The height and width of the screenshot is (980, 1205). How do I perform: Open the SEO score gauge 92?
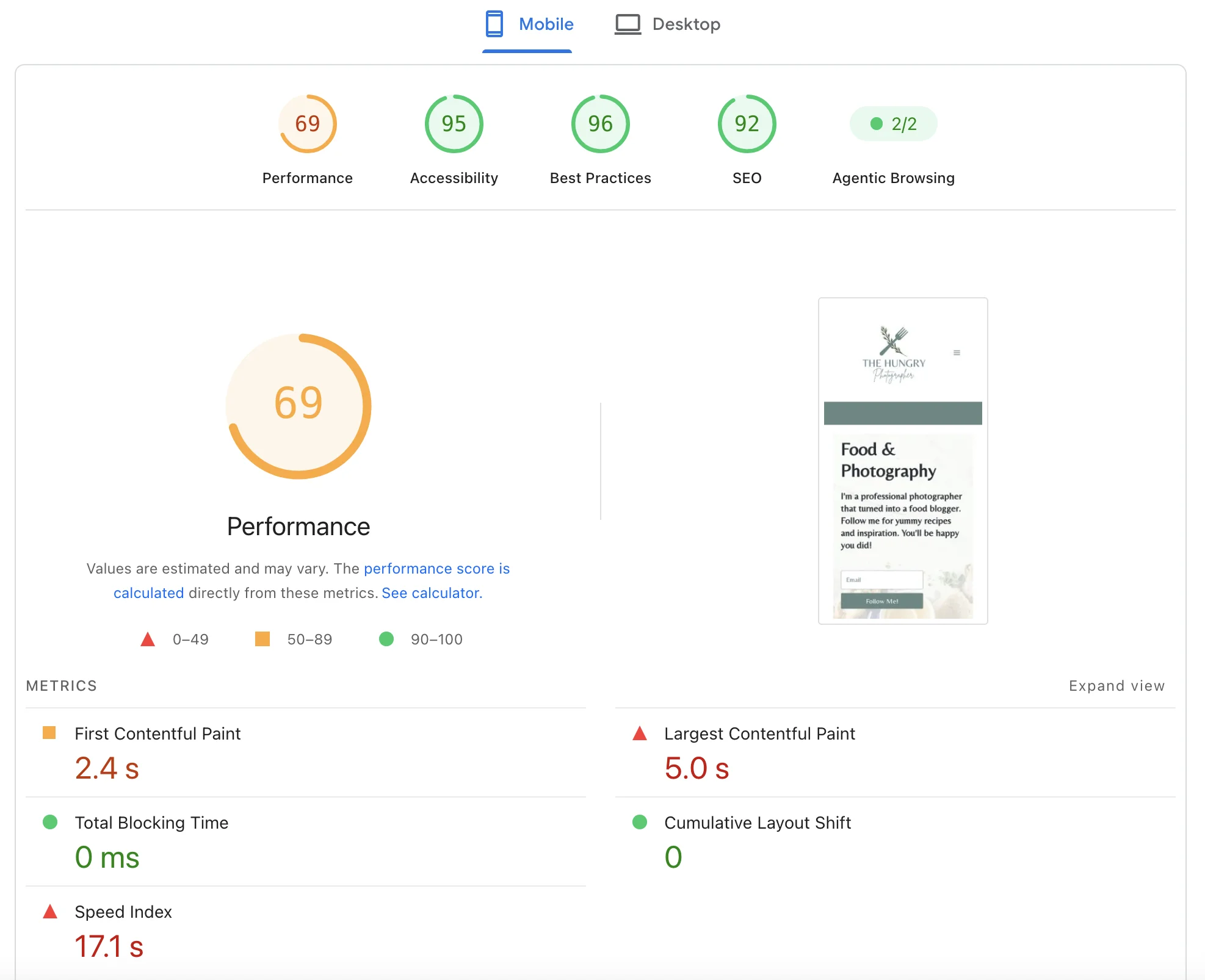(747, 124)
